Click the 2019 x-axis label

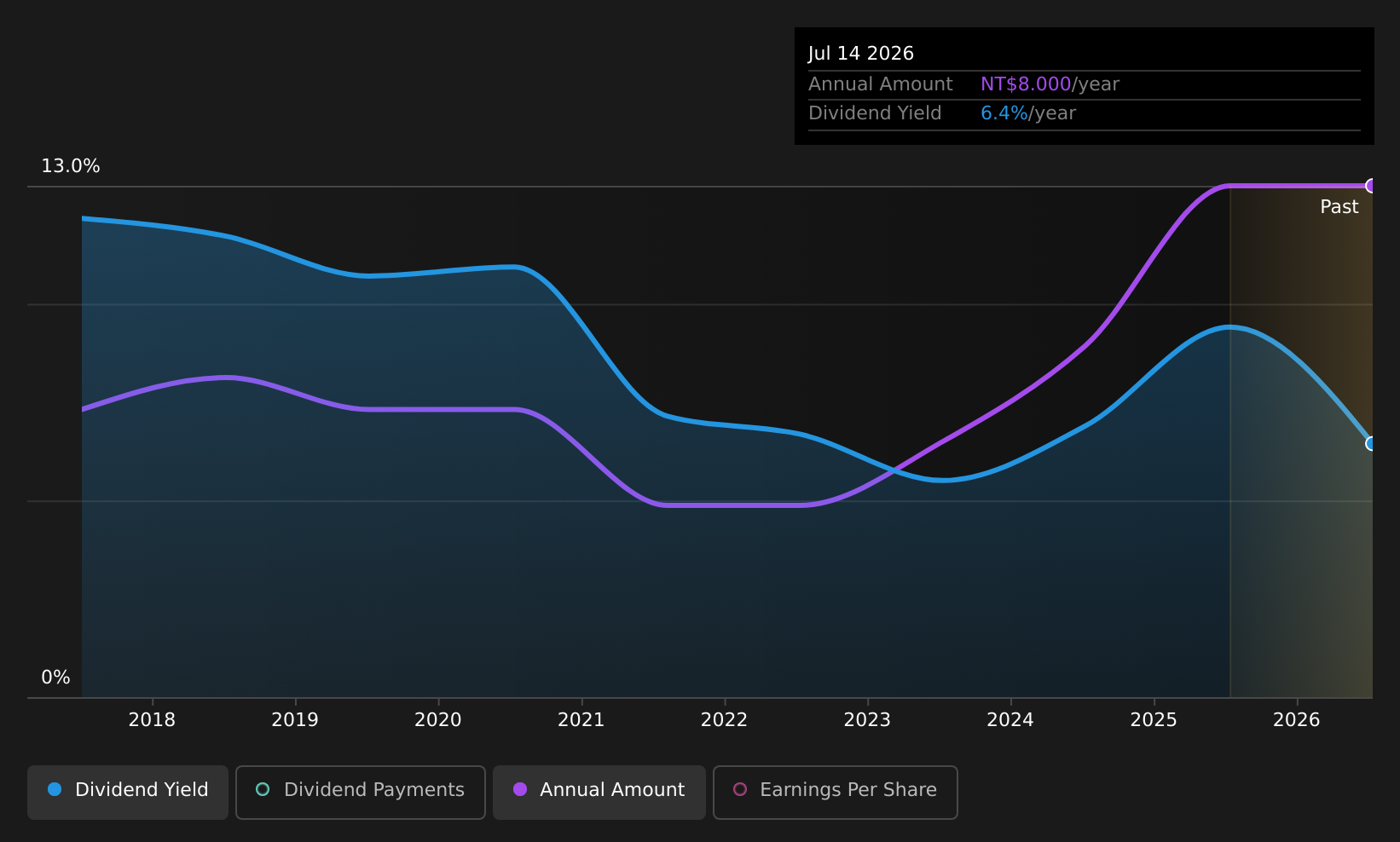click(295, 720)
